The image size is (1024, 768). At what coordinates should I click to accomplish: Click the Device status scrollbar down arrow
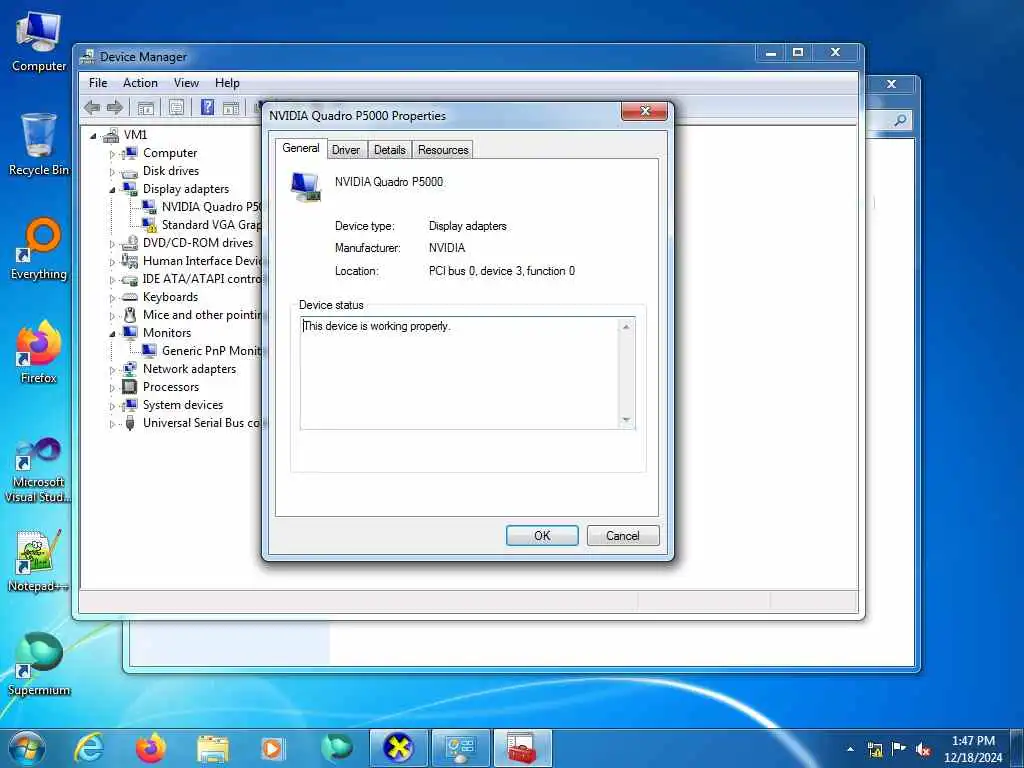(x=626, y=420)
